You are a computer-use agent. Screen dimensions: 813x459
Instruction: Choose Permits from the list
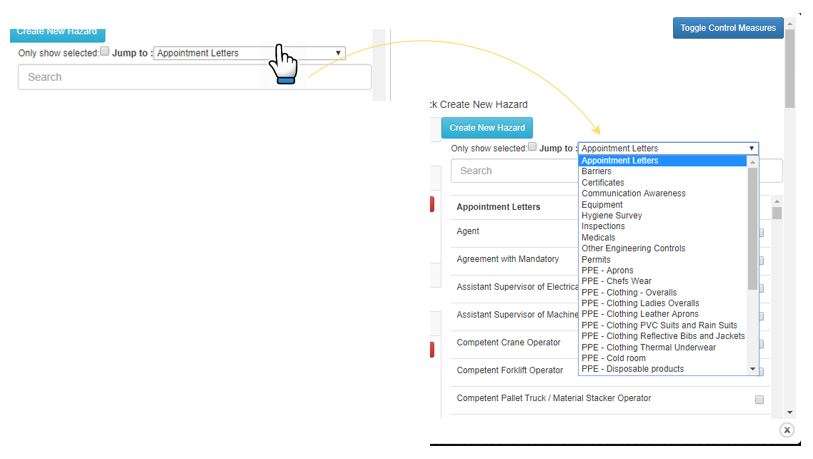596,259
